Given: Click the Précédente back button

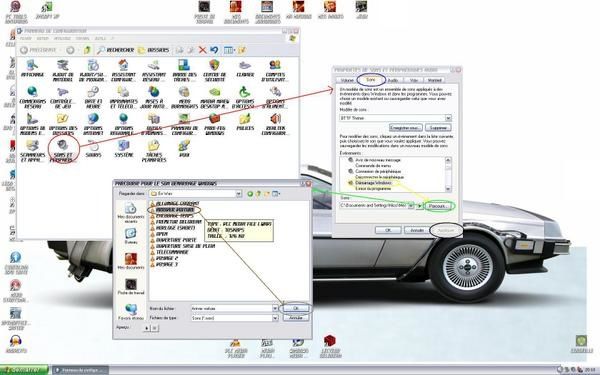Looking at the screenshot, I should coord(38,50).
